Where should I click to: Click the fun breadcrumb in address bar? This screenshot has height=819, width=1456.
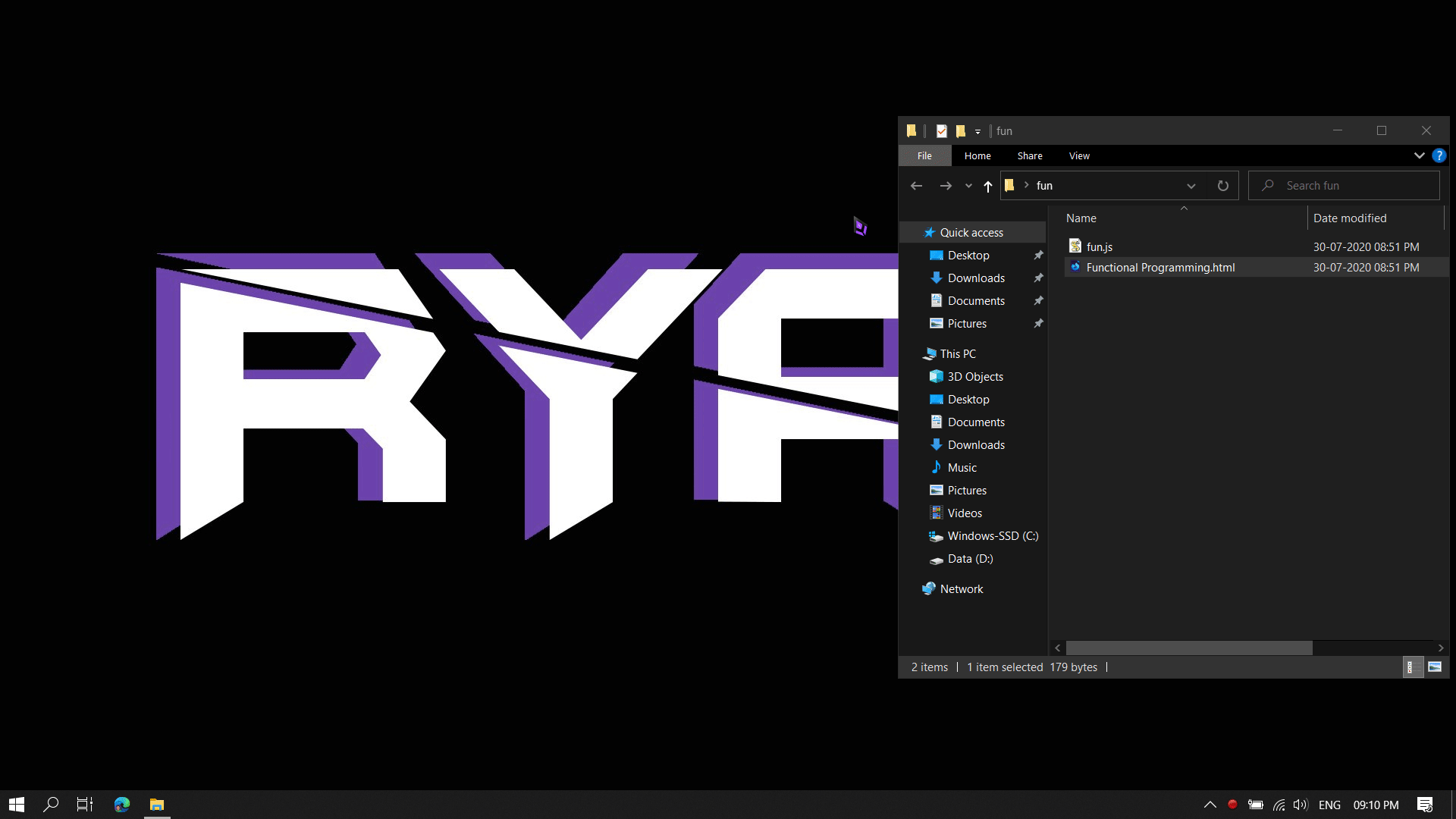tap(1044, 186)
